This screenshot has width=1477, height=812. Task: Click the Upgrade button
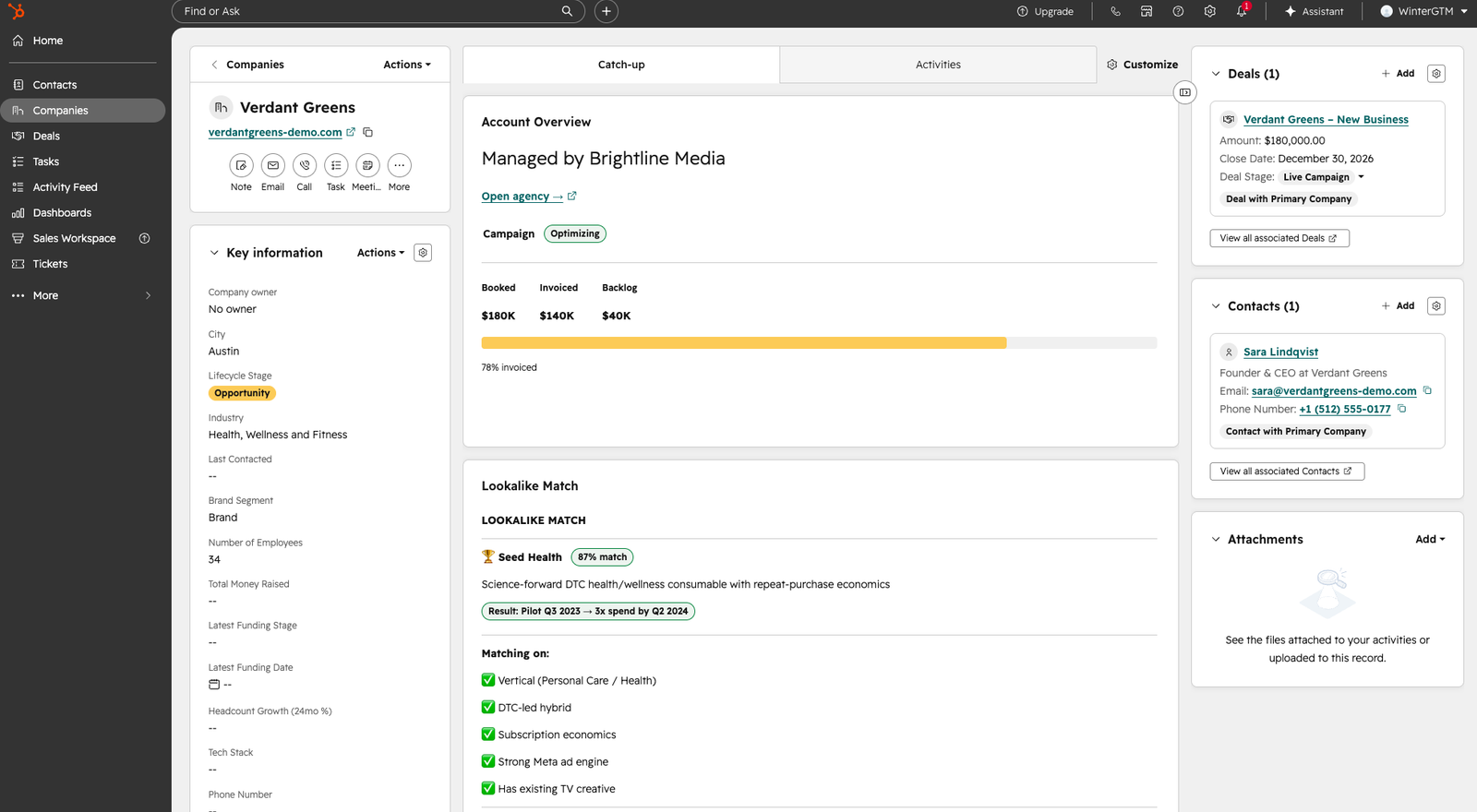point(1045,11)
